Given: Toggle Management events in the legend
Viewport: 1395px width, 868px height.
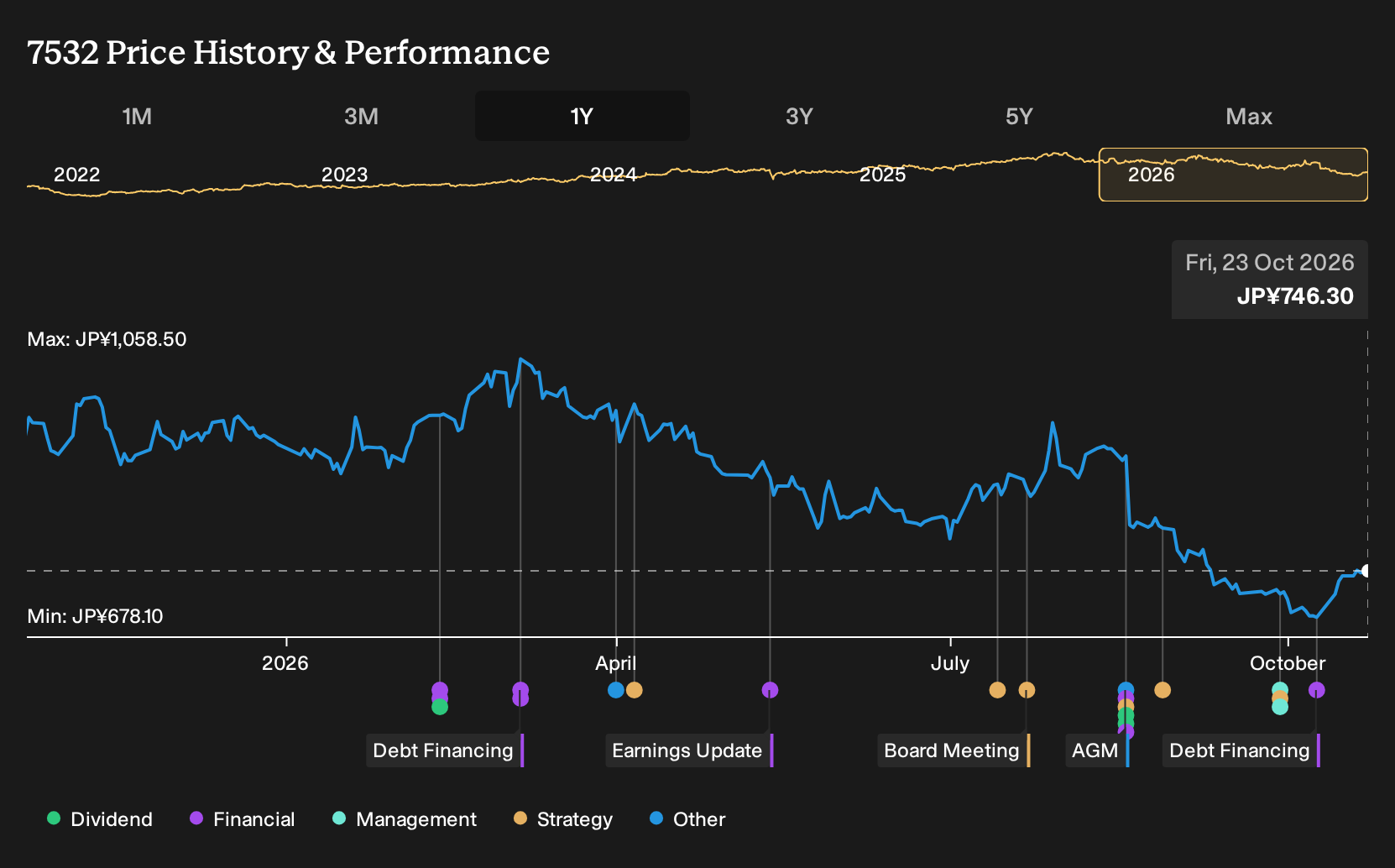Looking at the screenshot, I should [405, 819].
